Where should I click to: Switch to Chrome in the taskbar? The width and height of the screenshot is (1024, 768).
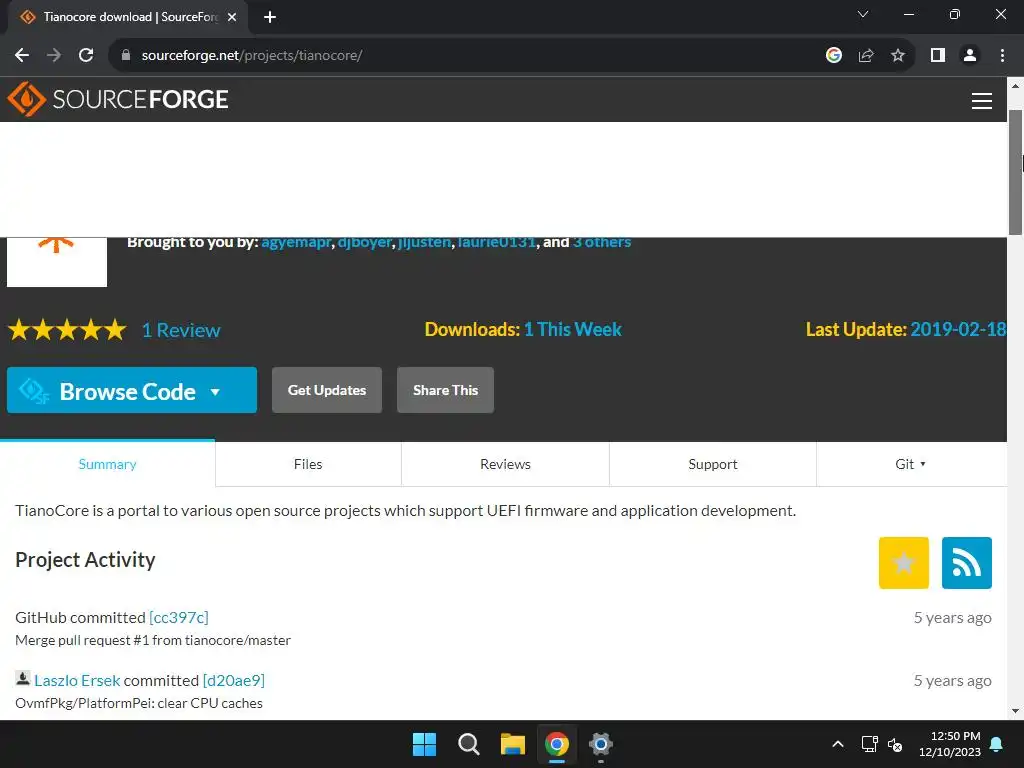tap(556, 744)
